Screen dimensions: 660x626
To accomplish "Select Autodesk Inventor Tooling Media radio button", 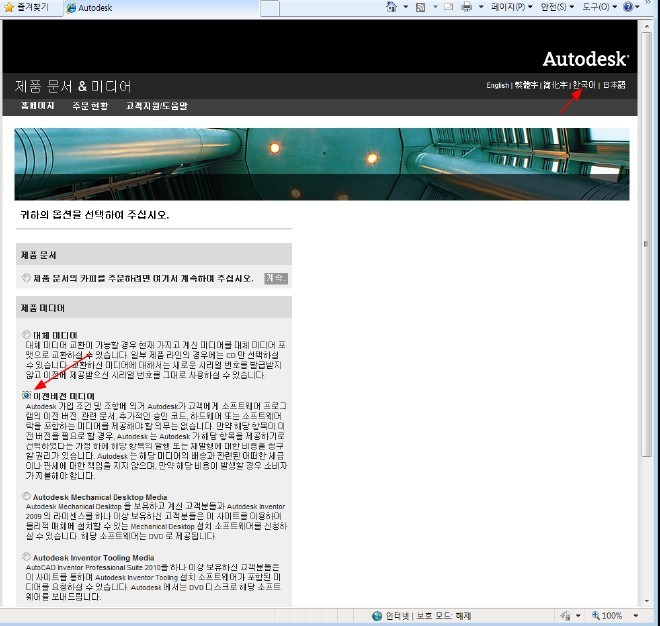I will [27, 557].
